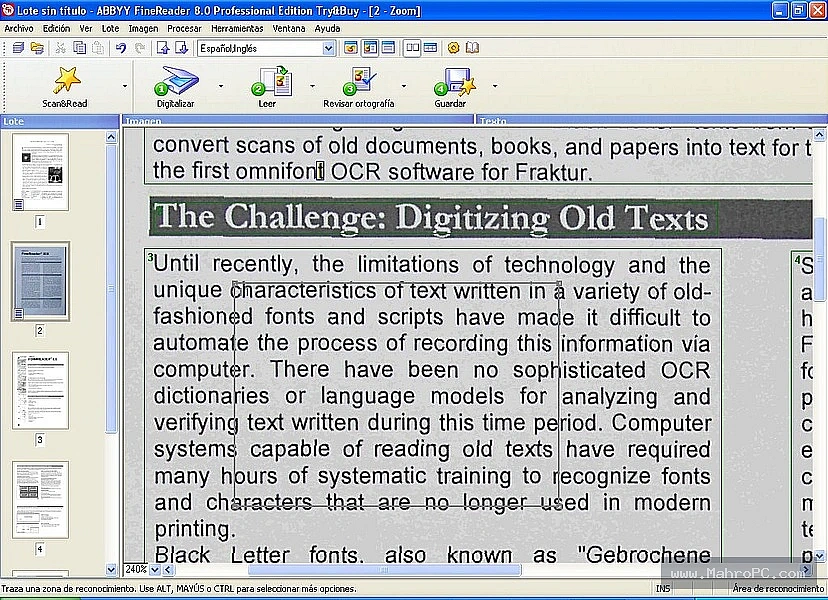Viewport: 828px width, 600px height.
Task: Copy using the toolbar copy icon
Action: point(79,48)
